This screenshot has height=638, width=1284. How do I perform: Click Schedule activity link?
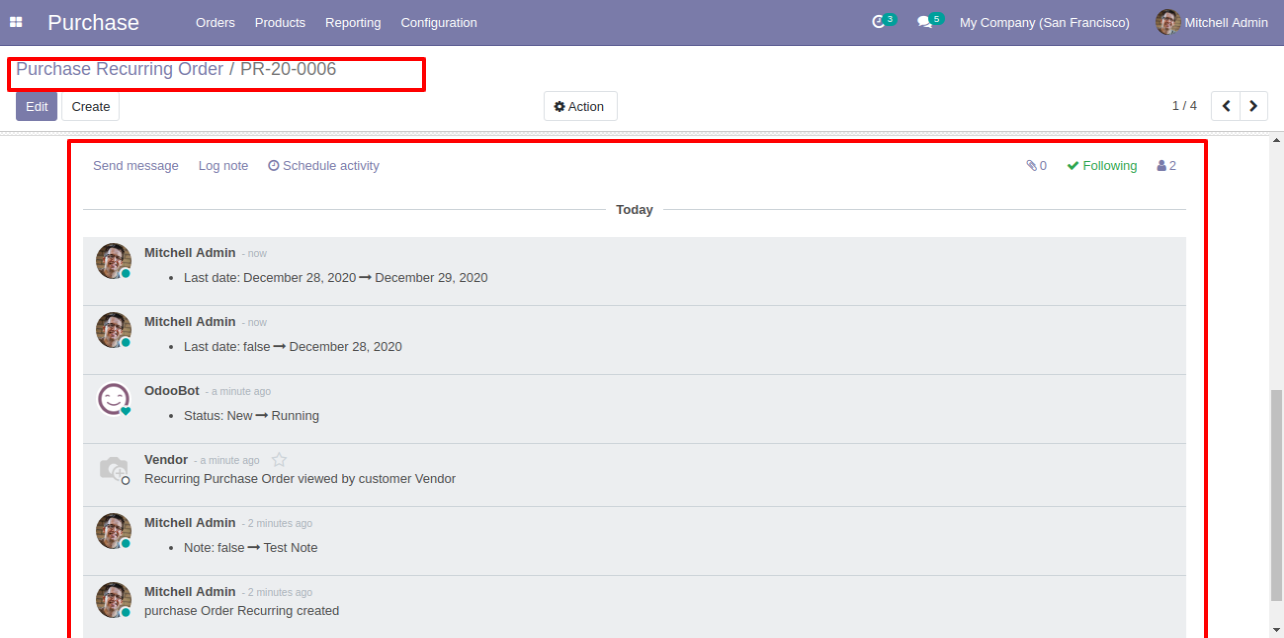[x=324, y=166]
